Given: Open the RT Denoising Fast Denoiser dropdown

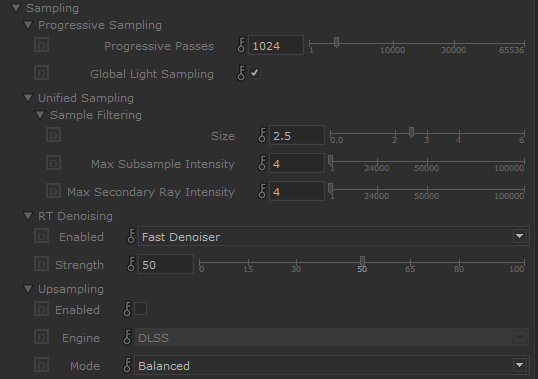Looking at the screenshot, I should click(x=334, y=236).
